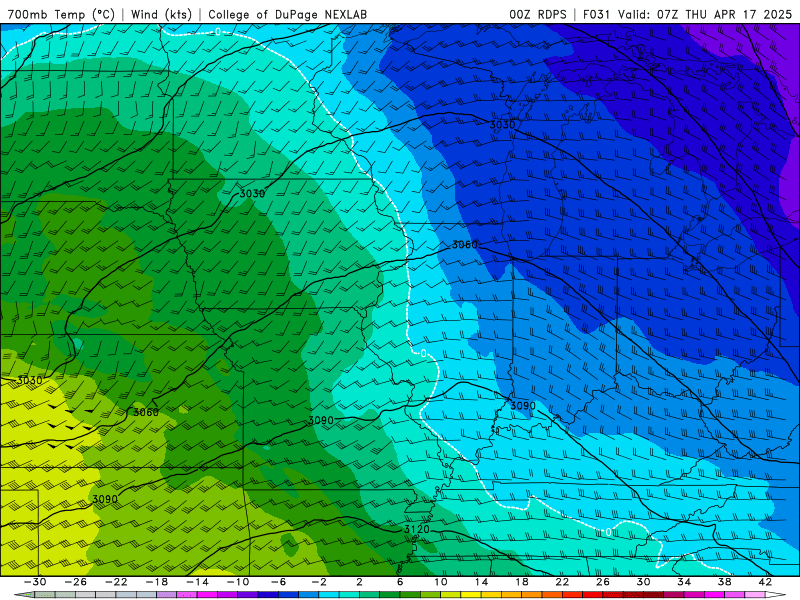Select the positive "14" colorbar scale label
The image size is (800, 600).
481,582
